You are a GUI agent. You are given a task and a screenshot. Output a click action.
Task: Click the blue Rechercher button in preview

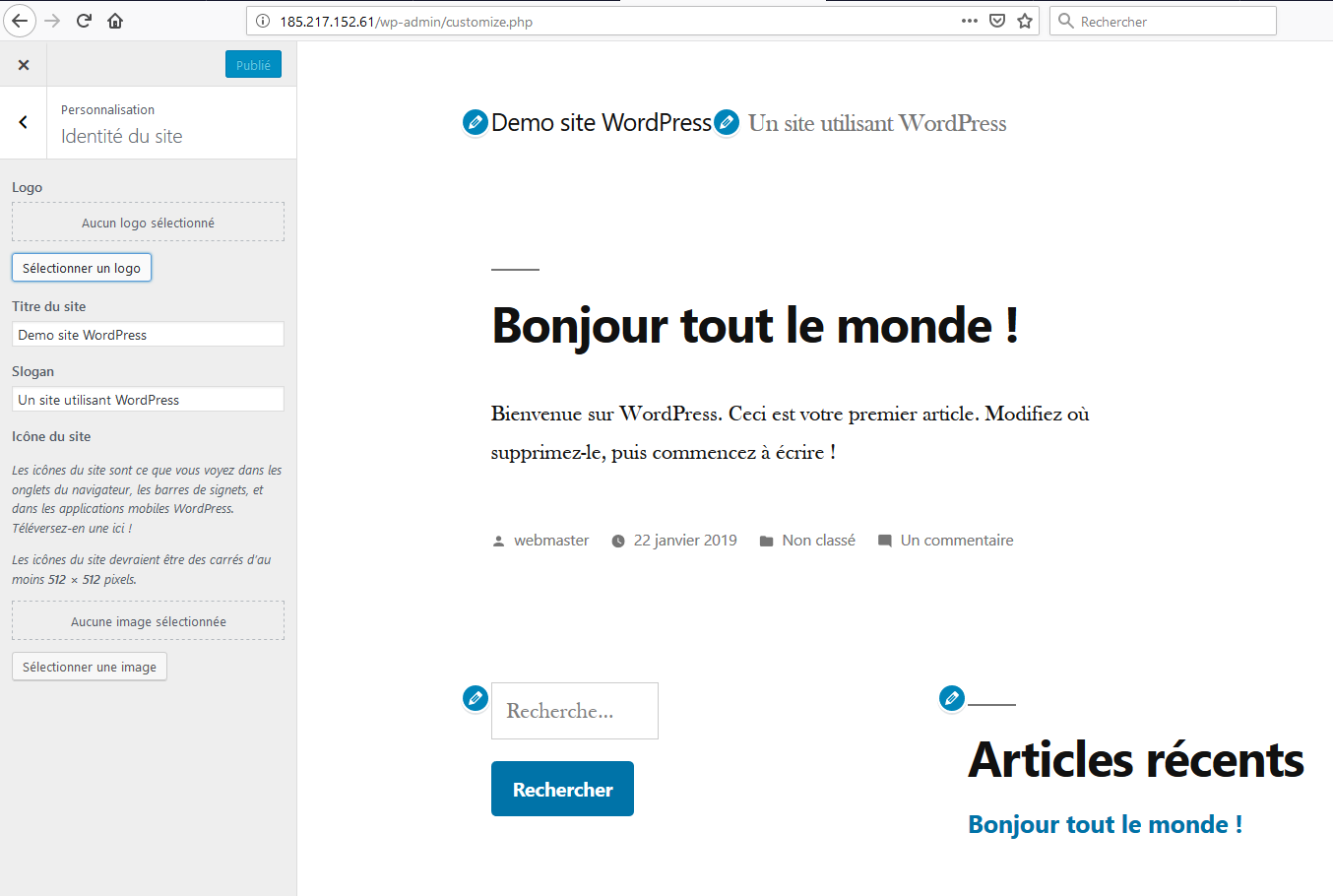pyautogui.click(x=562, y=789)
